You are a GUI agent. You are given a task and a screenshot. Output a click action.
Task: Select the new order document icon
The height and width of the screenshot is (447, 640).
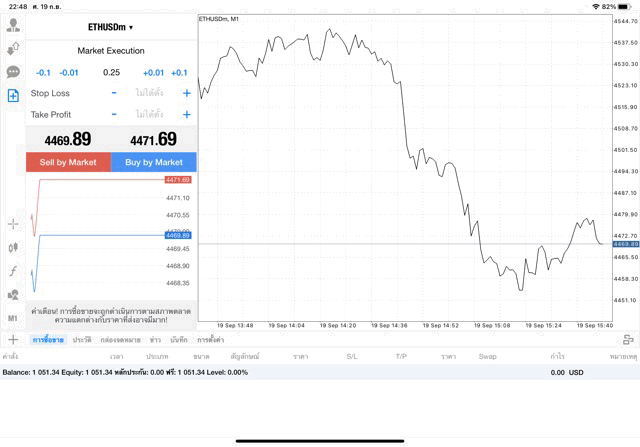click(x=13, y=96)
